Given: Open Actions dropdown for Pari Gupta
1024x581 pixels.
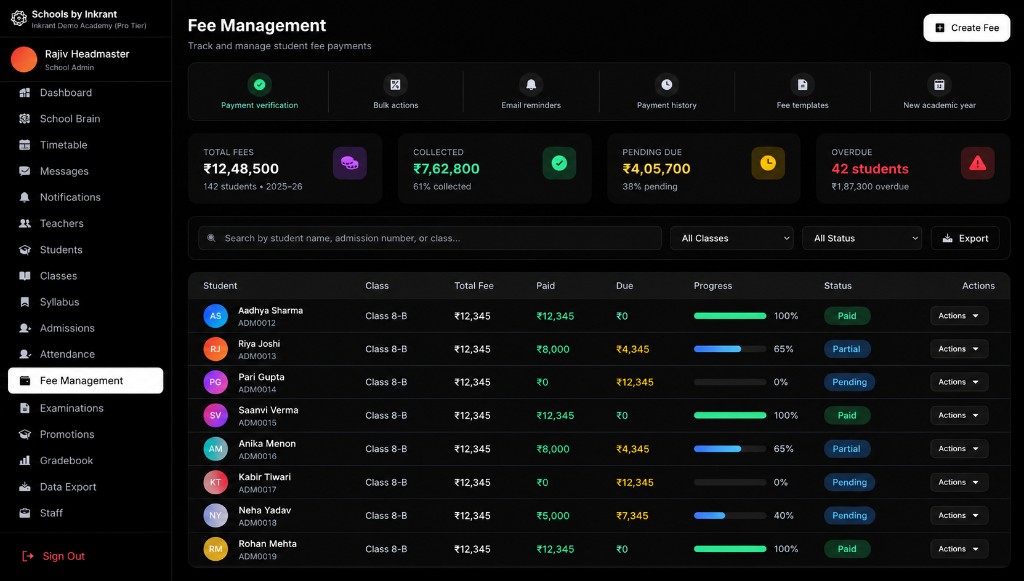Looking at the screenshot, I should (x=959, y=382).
